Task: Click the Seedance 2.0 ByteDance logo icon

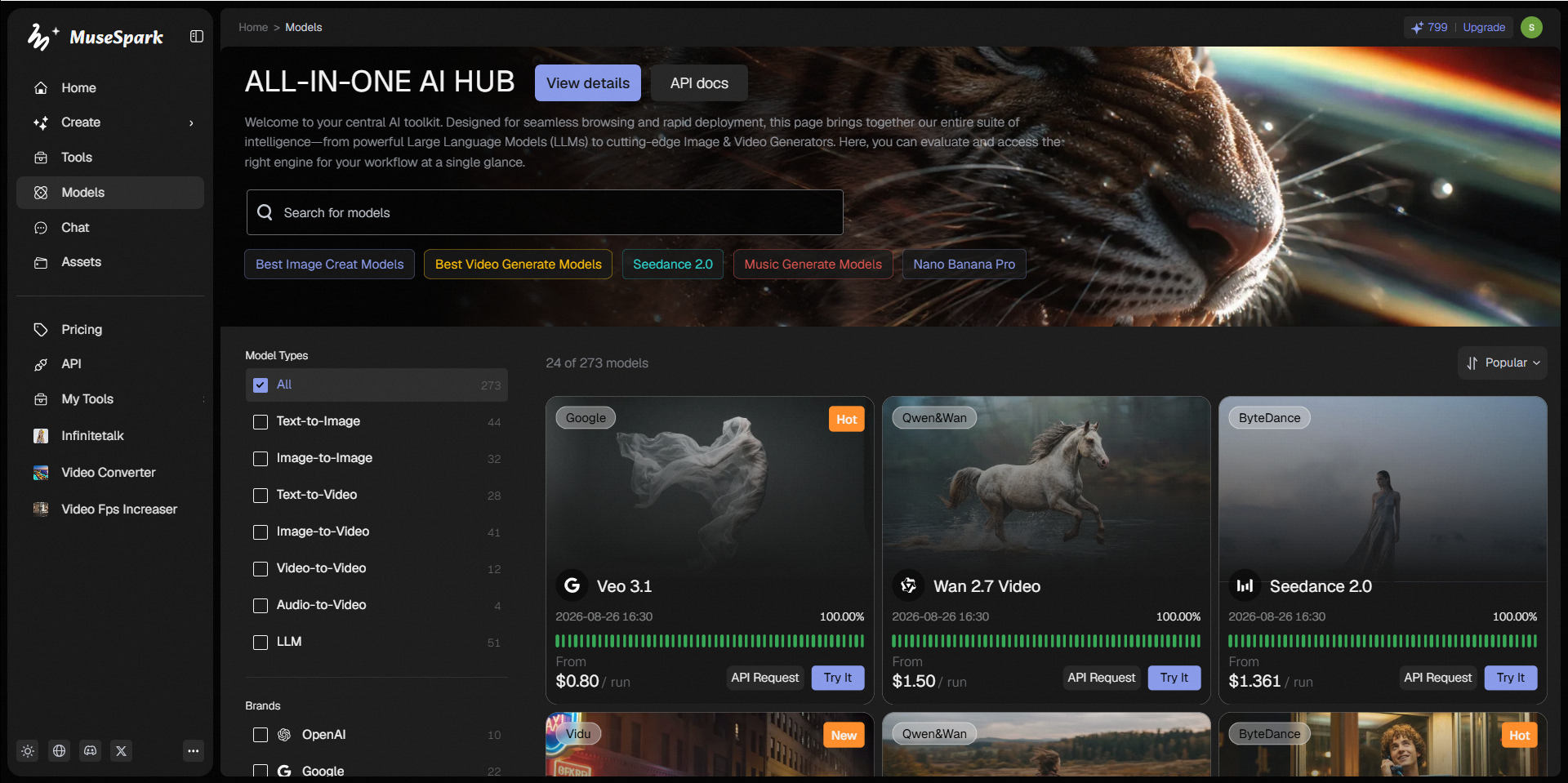Action: (1245, 585)
